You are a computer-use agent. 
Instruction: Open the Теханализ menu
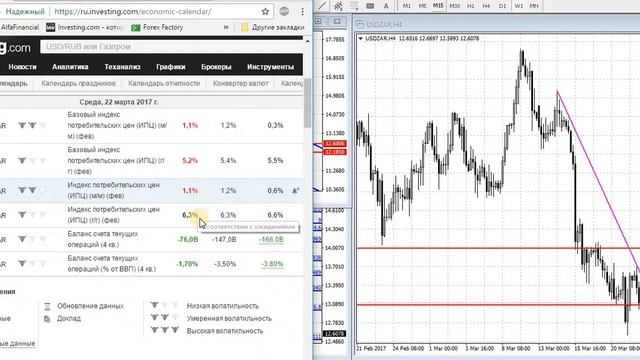point(122,67)
